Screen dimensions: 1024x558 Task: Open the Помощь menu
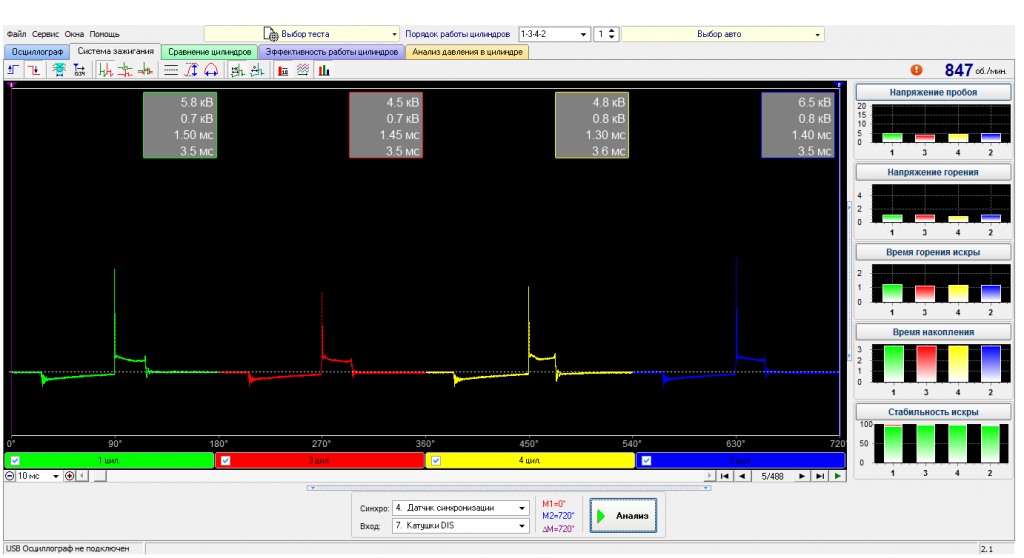click(104, 34)
